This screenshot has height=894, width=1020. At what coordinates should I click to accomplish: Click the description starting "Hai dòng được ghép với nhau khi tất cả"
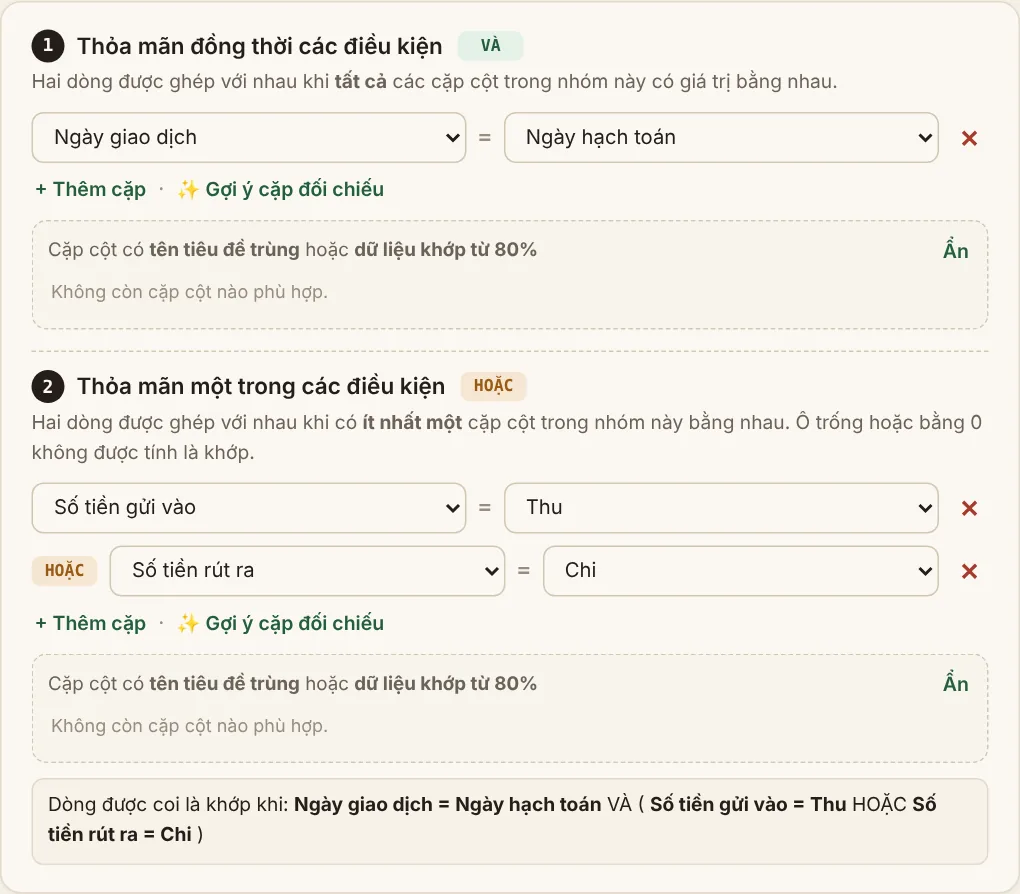(435, 82)
